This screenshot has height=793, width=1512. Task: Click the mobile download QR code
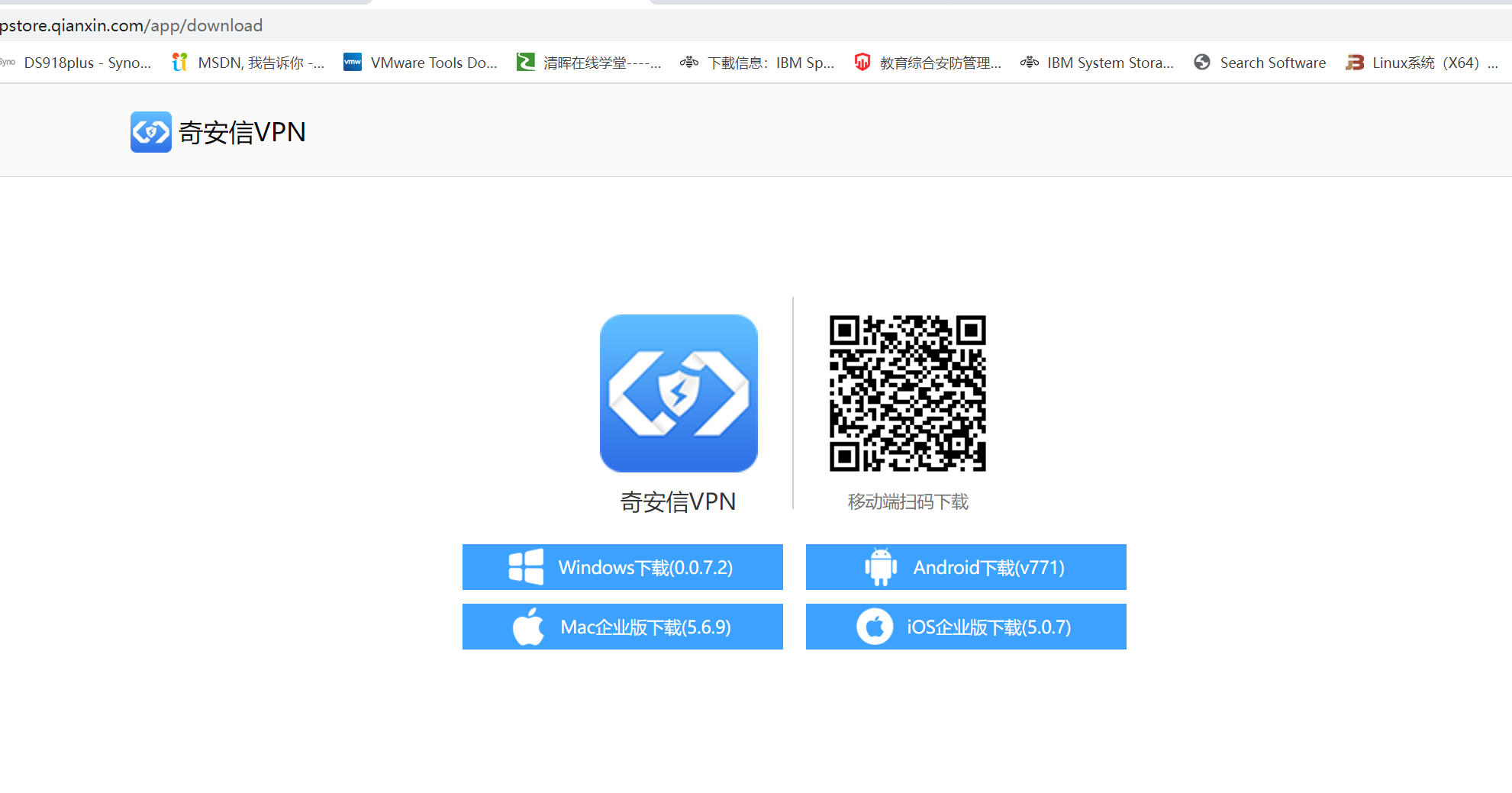(x=908, y=393)
